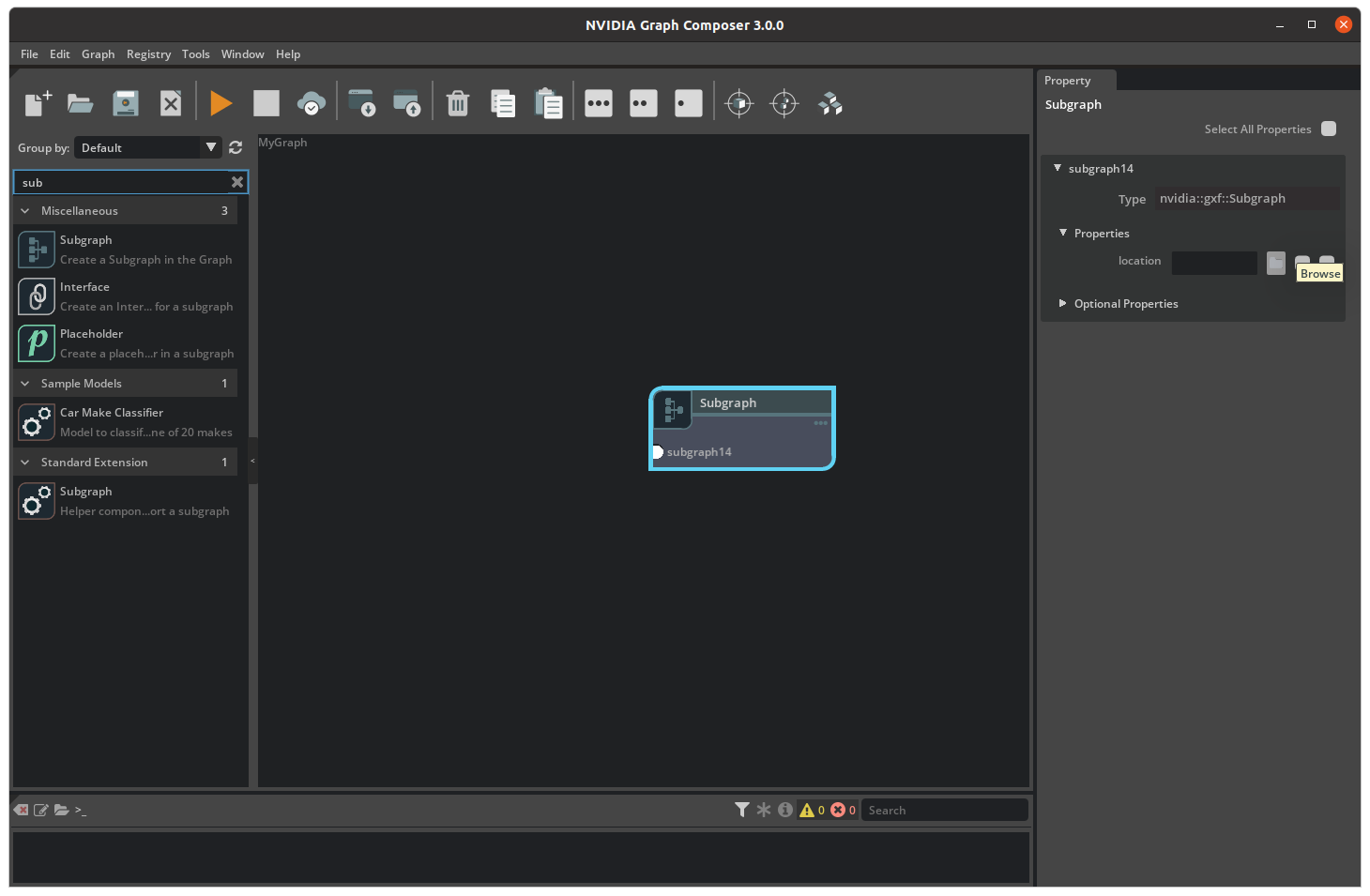The image size is (1370, 896).
Task: Click the plain crosshair target icon
Action: pos(784,103)
